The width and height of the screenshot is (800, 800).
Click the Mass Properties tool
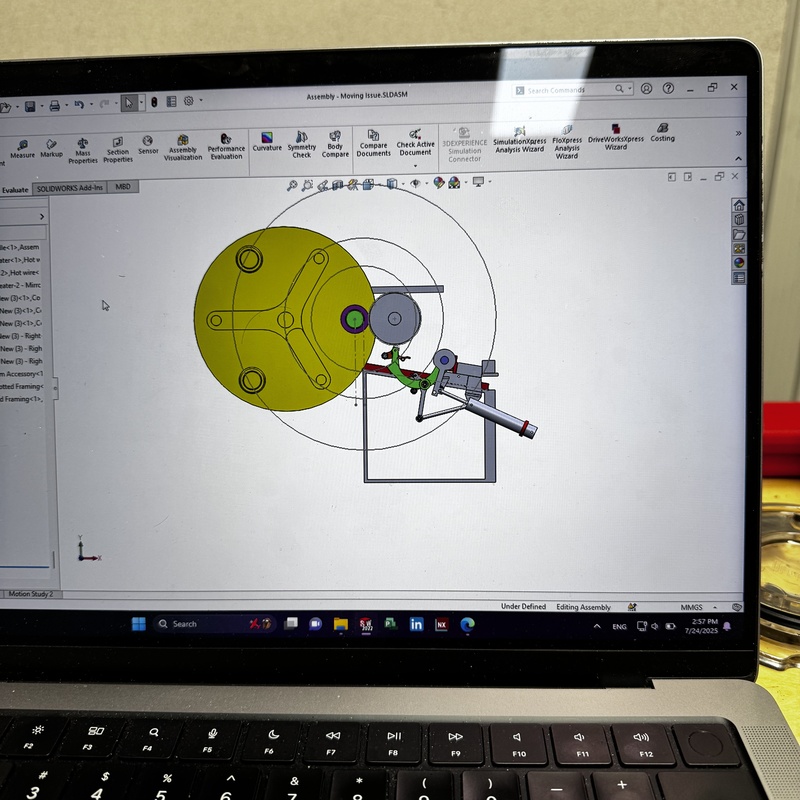[x=83, y=150]
